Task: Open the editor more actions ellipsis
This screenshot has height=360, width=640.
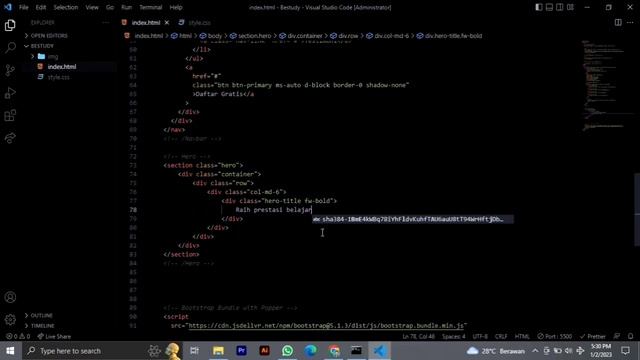Action: coord(630,22)
